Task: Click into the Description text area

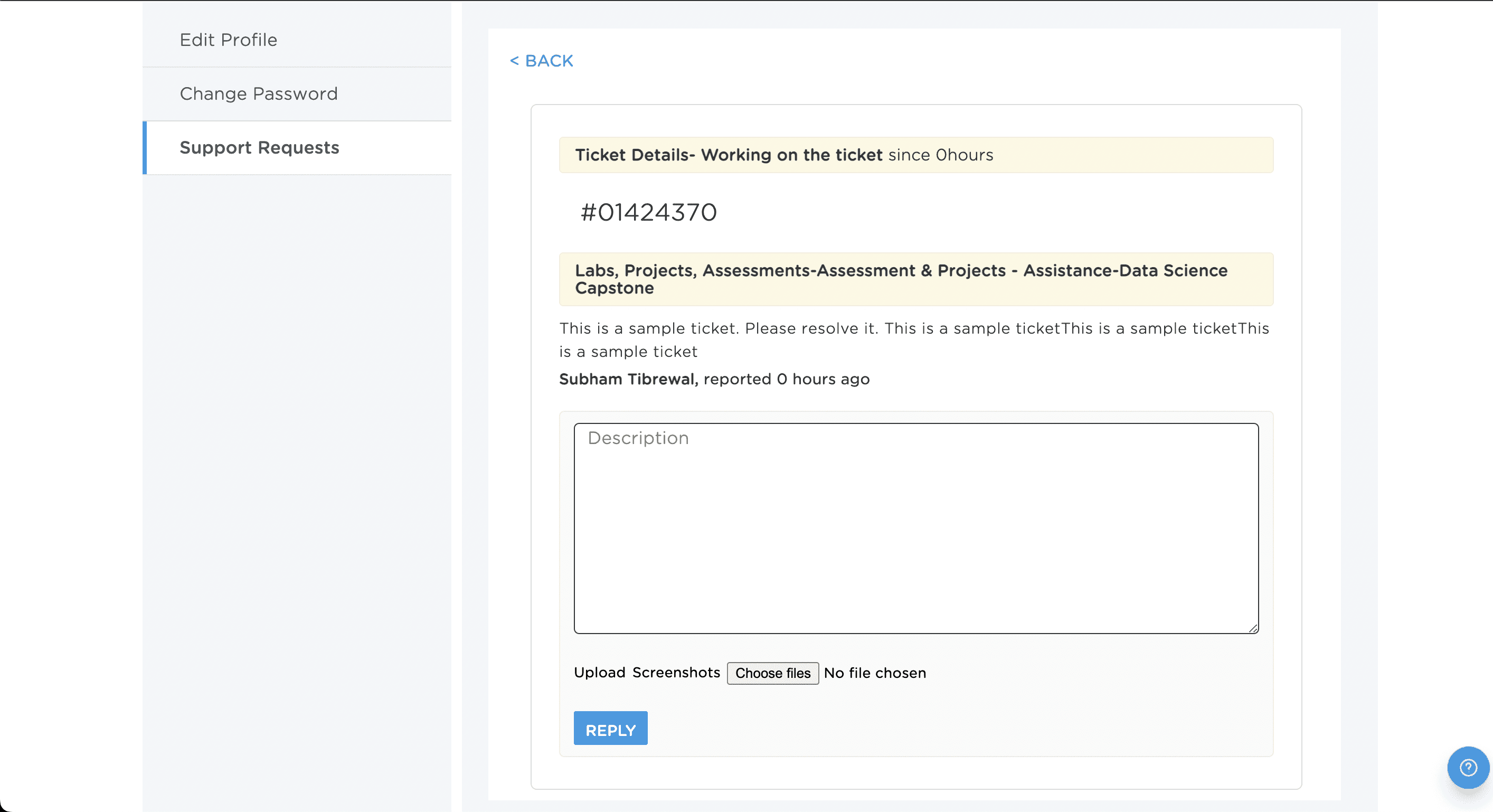Action: coord(916,527)
